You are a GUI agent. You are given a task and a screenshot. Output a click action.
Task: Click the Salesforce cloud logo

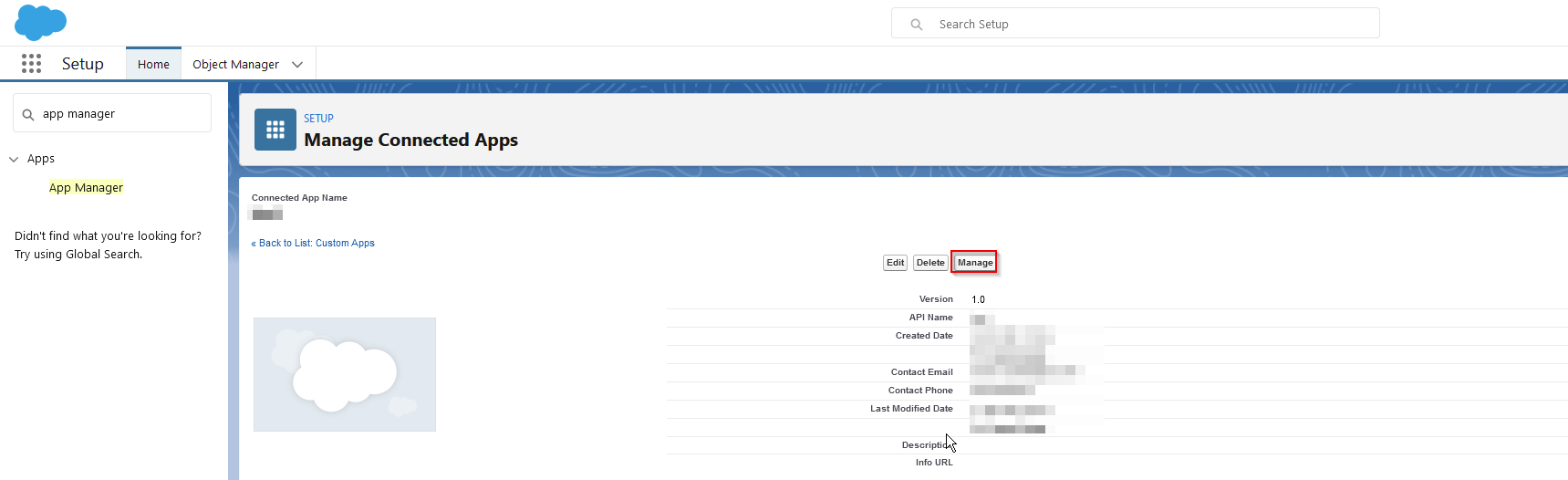point(41,22)
